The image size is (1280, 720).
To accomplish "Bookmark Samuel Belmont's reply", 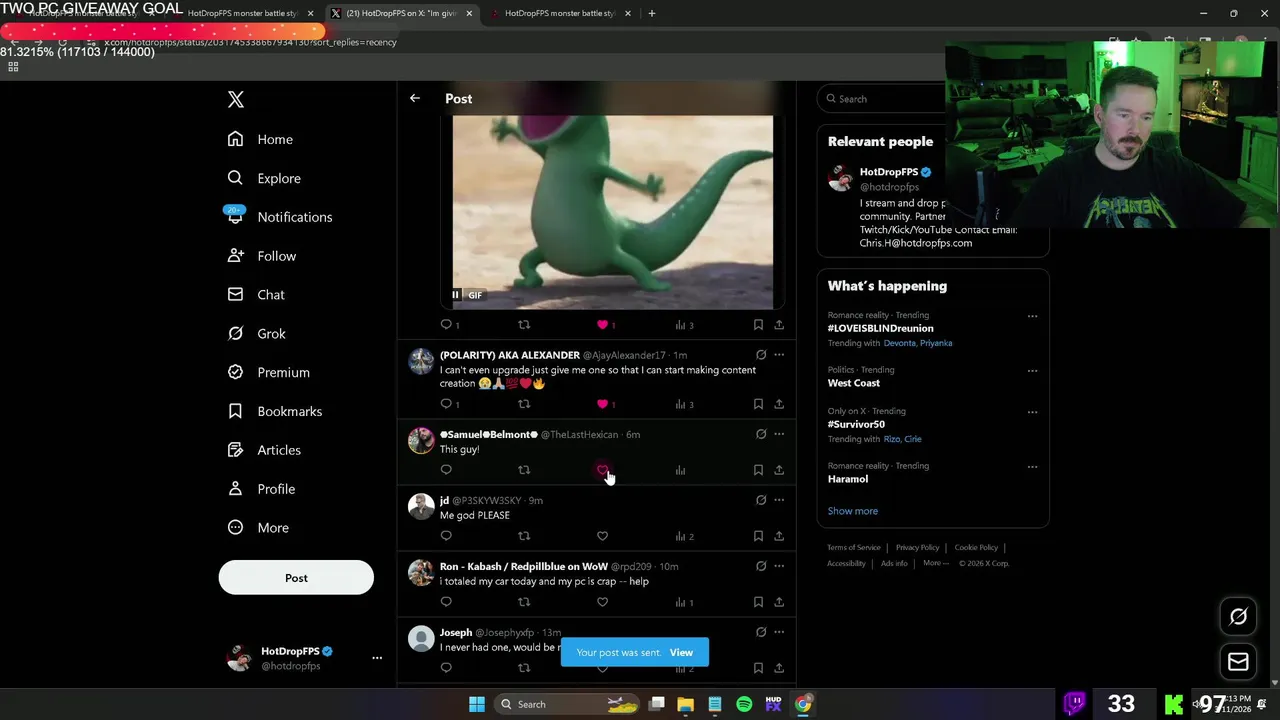I will (x=758, y=470).
